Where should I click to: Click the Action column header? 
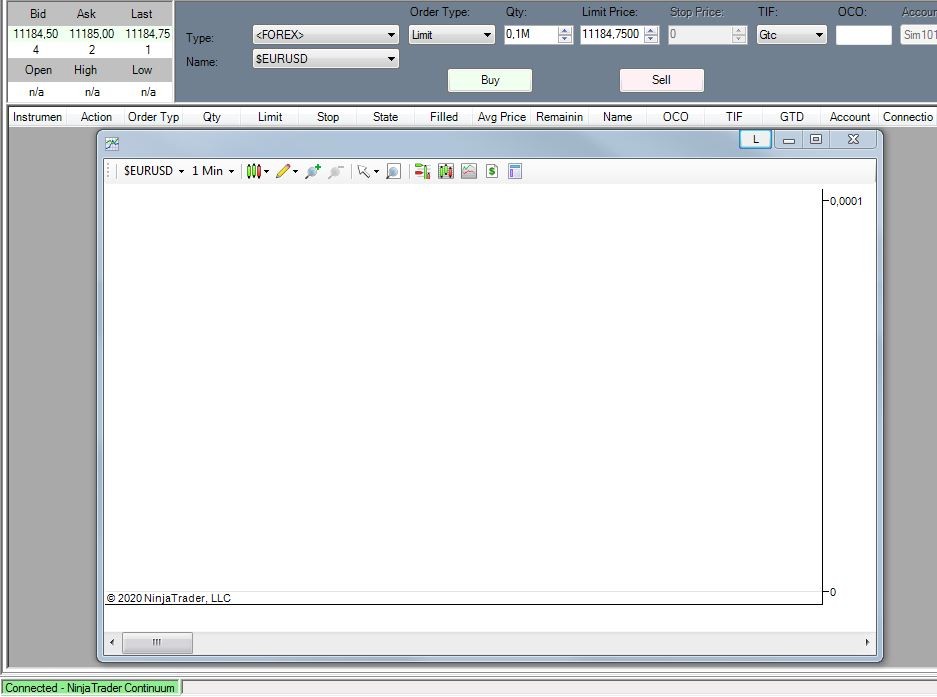(96, 117)
